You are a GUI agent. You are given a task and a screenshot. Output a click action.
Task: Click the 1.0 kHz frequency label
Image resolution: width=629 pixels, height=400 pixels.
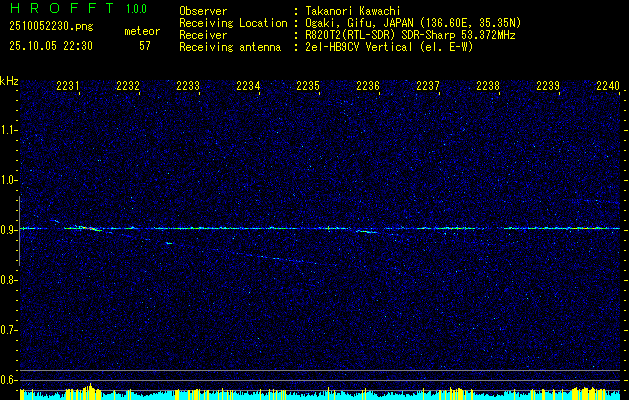pos(8,180)
